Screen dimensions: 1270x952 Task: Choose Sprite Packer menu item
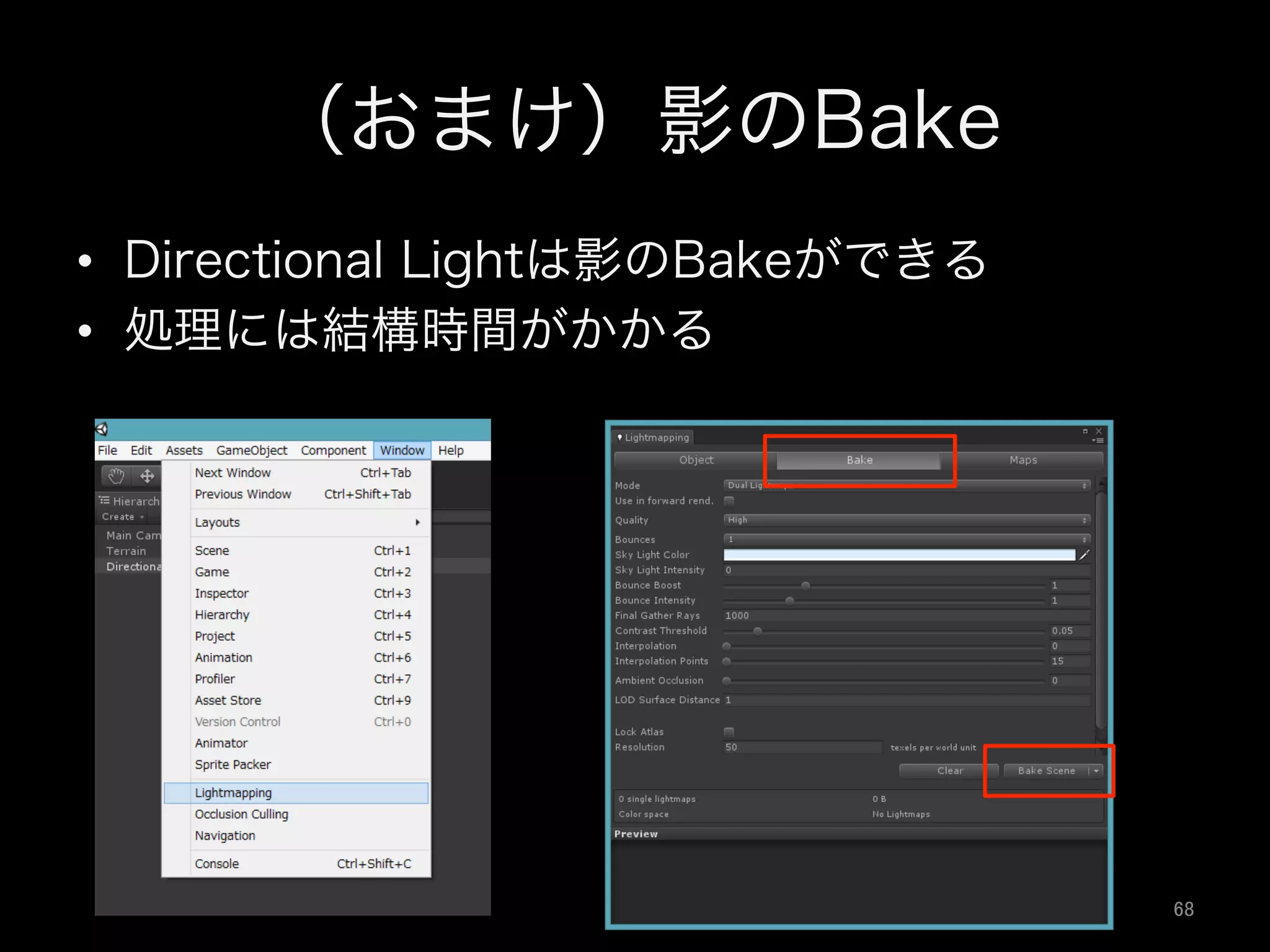point(296,765)
